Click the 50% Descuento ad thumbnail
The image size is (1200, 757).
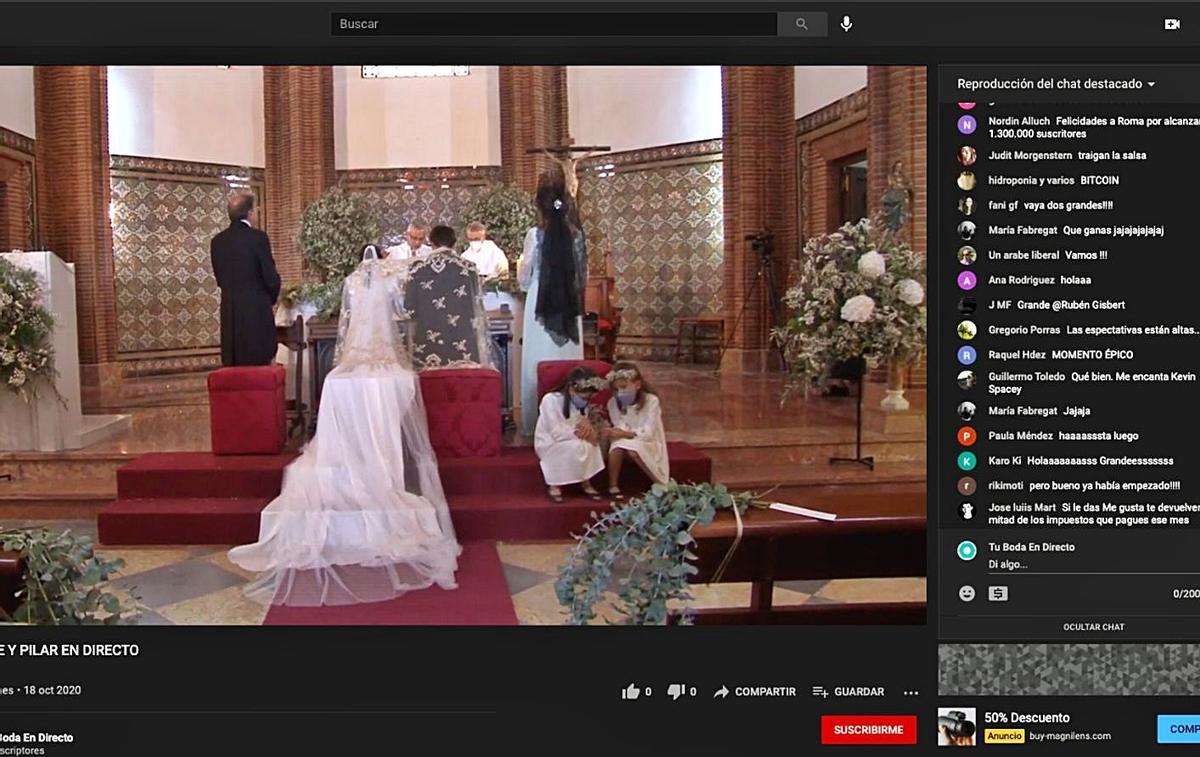click(x=956, y=727)
